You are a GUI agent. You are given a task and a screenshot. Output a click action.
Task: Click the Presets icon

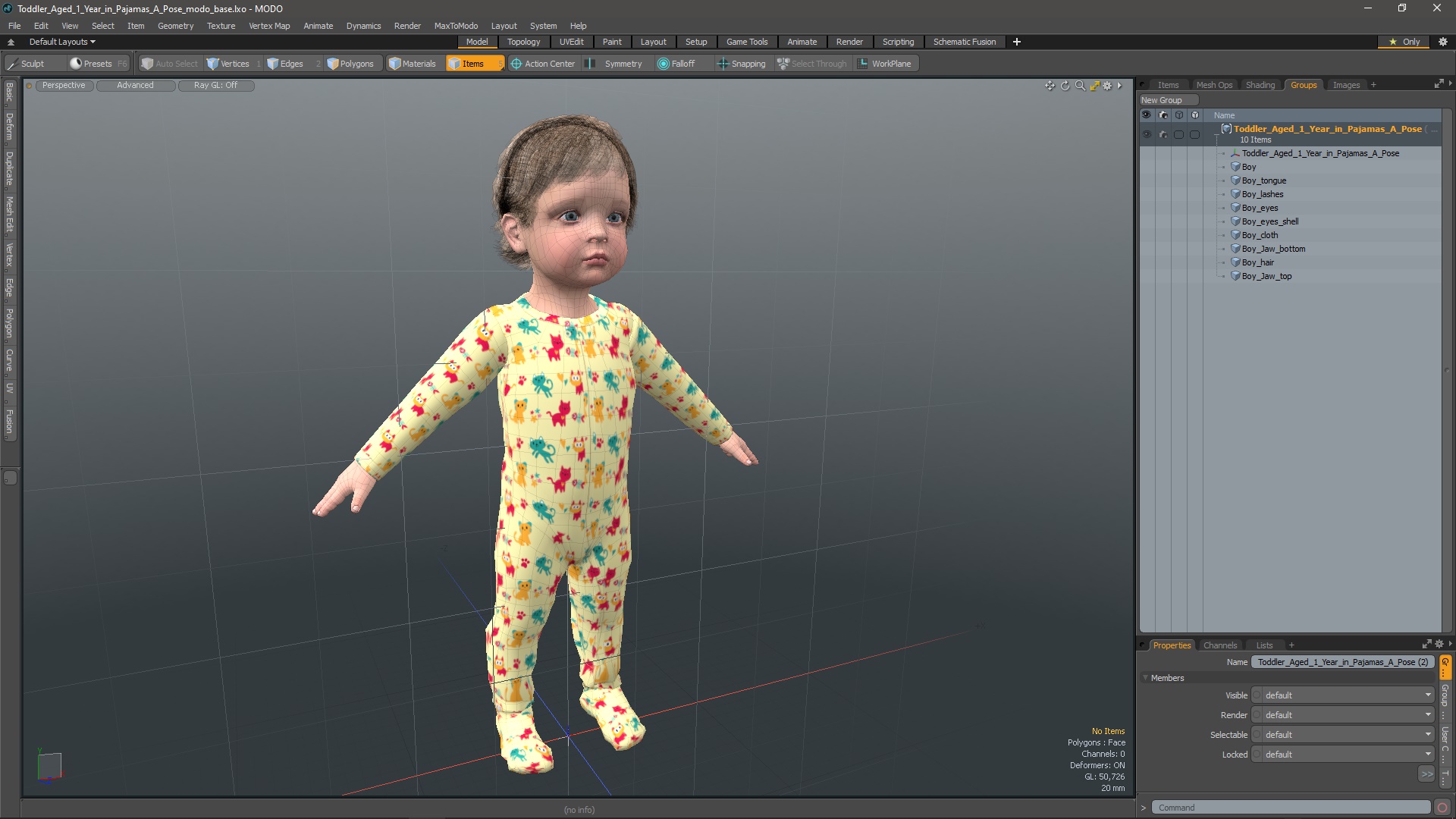(76, 64)
